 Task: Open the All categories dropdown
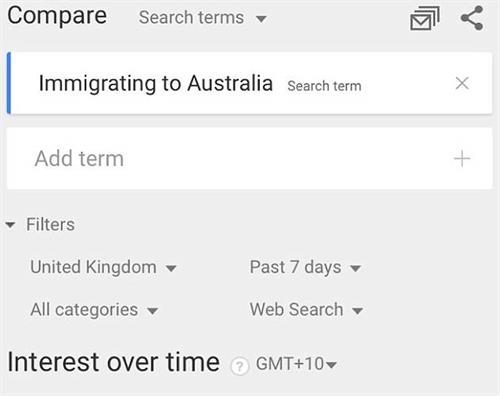(x=94, y=310)
